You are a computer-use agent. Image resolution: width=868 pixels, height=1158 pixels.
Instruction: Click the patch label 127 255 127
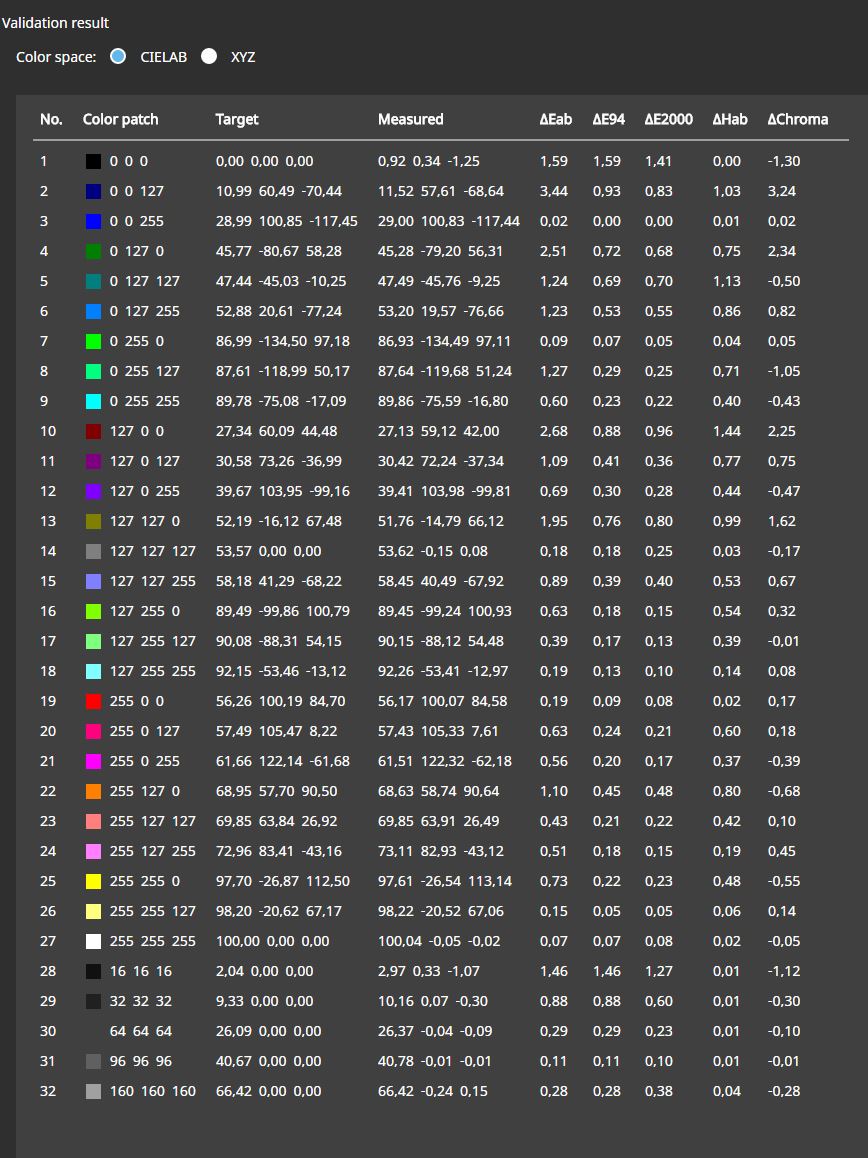(153, 641)
